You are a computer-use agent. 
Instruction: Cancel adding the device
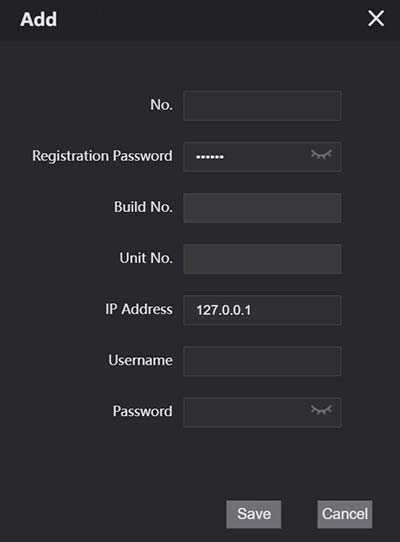point(345,514)
